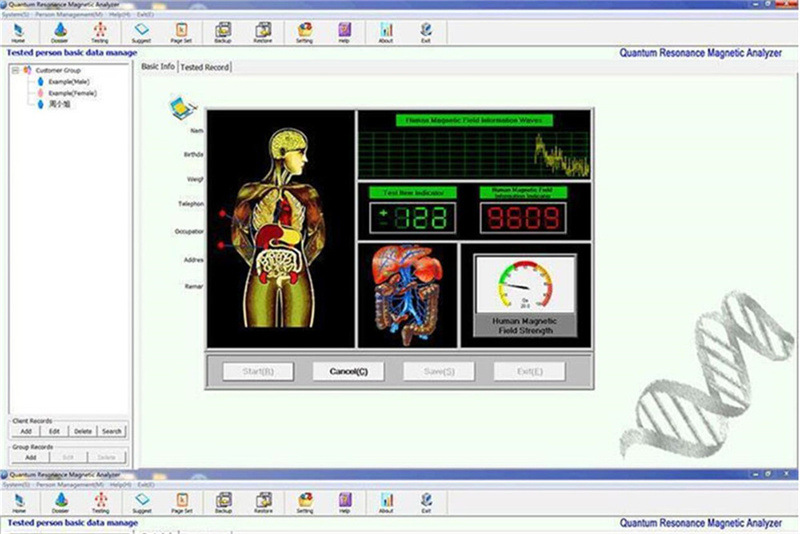This screenshot has height=534, width=800.
Task: Open Dossier in the upper window toolbar
Action: [60, 33]
